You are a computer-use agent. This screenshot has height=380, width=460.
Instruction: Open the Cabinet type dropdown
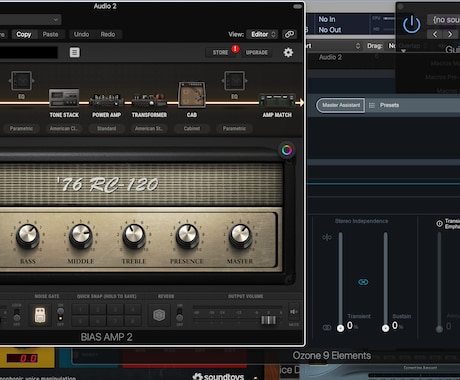pos(192,129)
